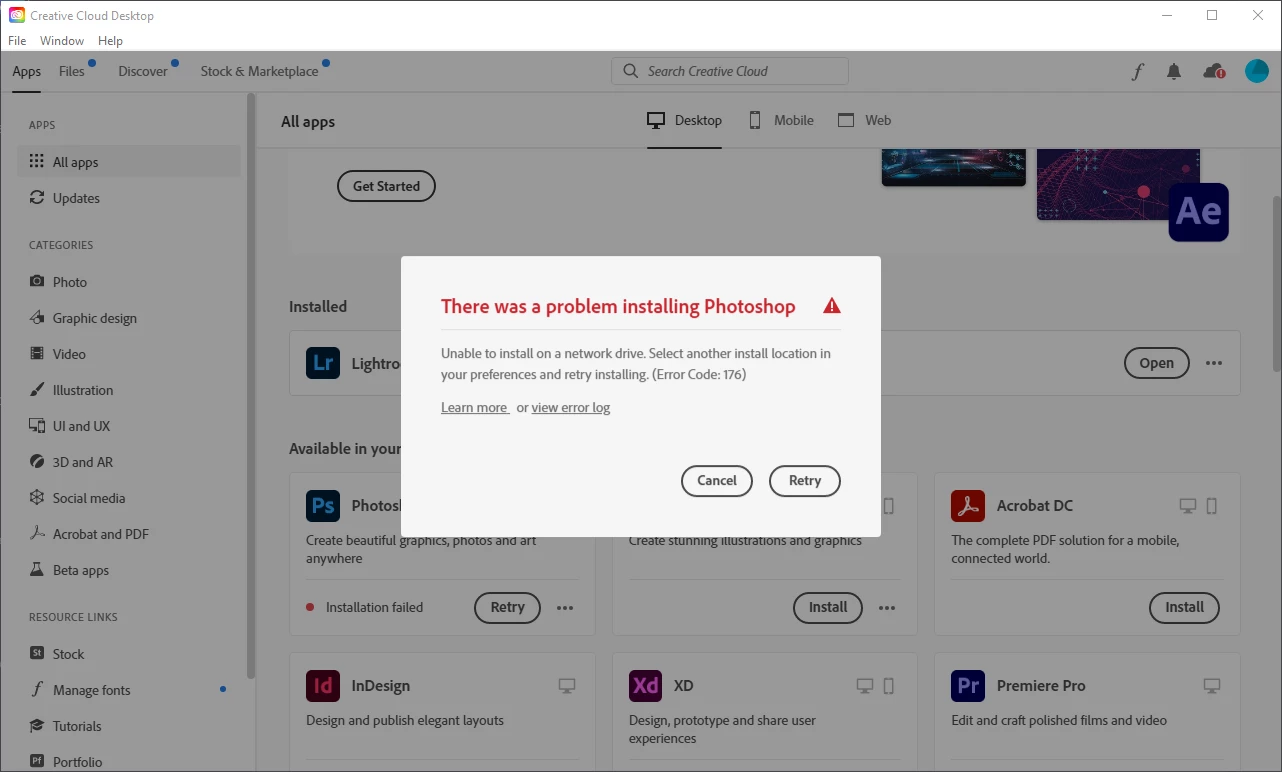Click the Get Started button
Viewport: 1282px width, 772px height.
pos(386,186)
